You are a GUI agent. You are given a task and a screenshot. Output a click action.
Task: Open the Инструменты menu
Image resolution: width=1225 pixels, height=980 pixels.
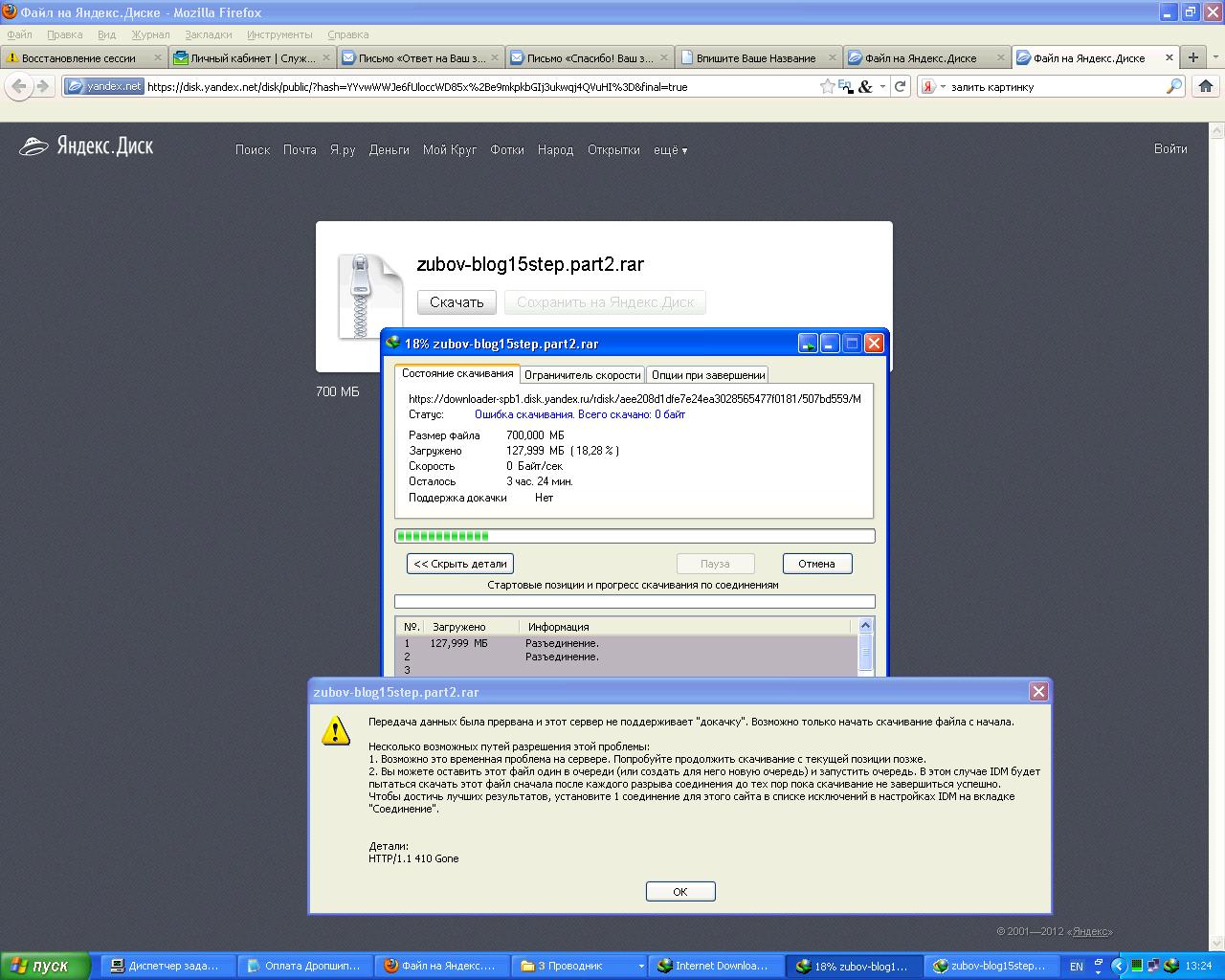pos(279,34)
